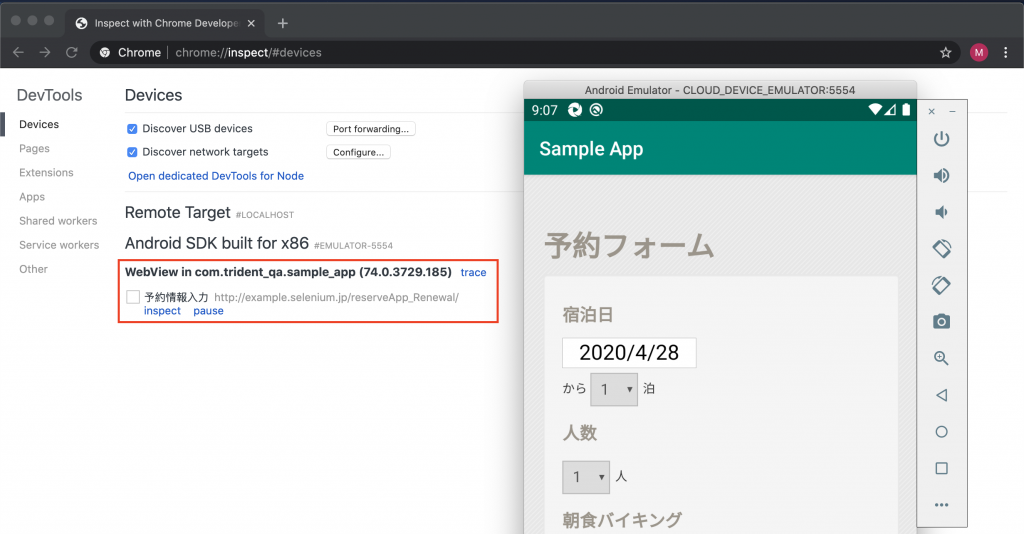Open dedicated DevTools for Node link
Image resolution: width=1024 pixels, height=534 pixels.
tap(216, 176)
